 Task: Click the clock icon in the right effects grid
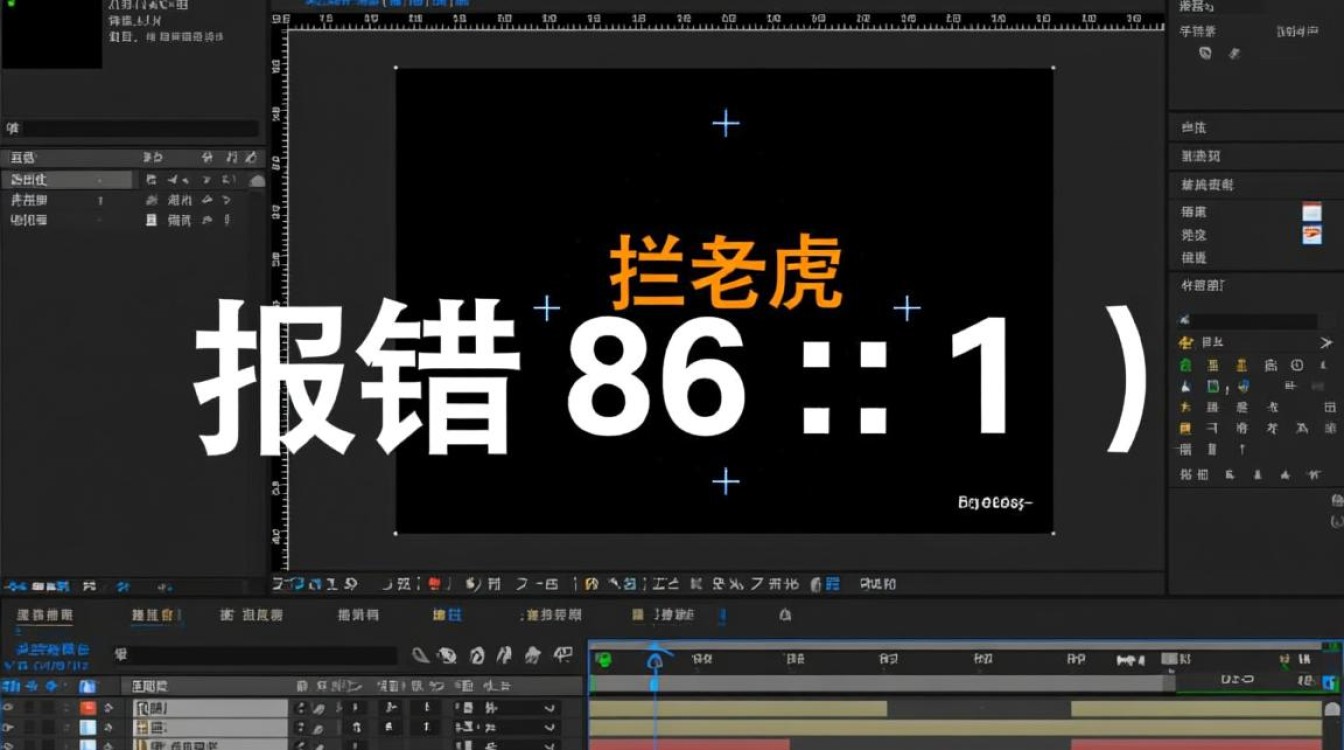coord(1297,365)
